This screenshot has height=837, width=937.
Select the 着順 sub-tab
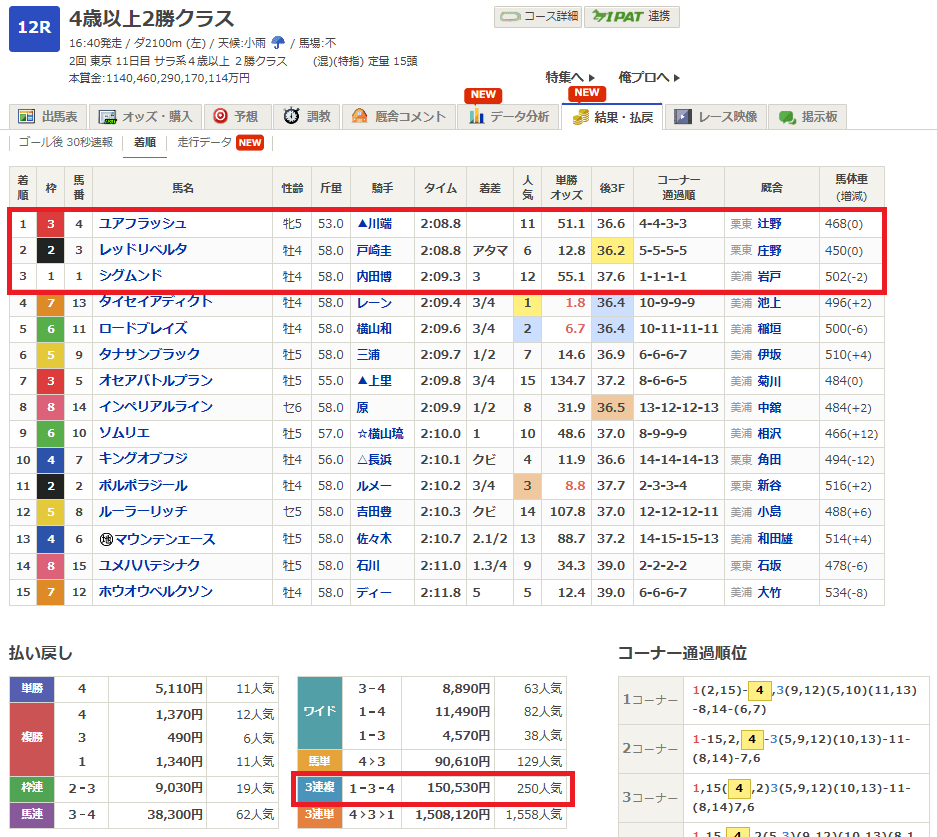tap(144, 143)
